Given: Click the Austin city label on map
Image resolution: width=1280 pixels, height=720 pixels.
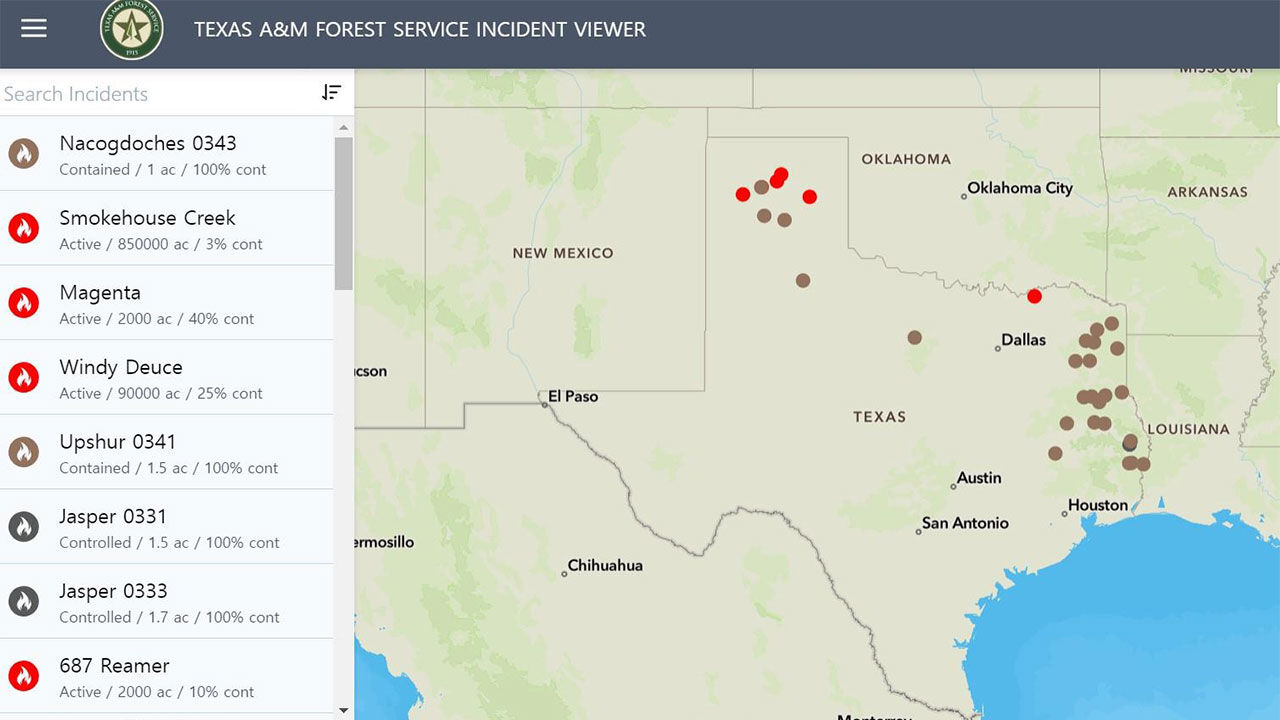Looking at the screenshot, I should pos(979,478).
